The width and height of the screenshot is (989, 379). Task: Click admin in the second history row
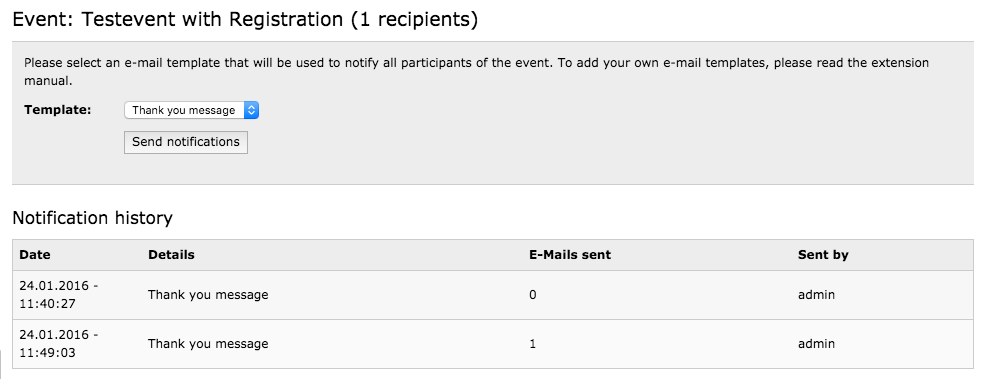tap(816, 344)
